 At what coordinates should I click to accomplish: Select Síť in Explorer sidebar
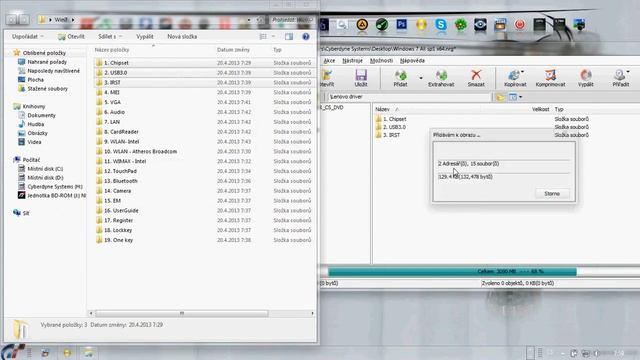(21, 213)
